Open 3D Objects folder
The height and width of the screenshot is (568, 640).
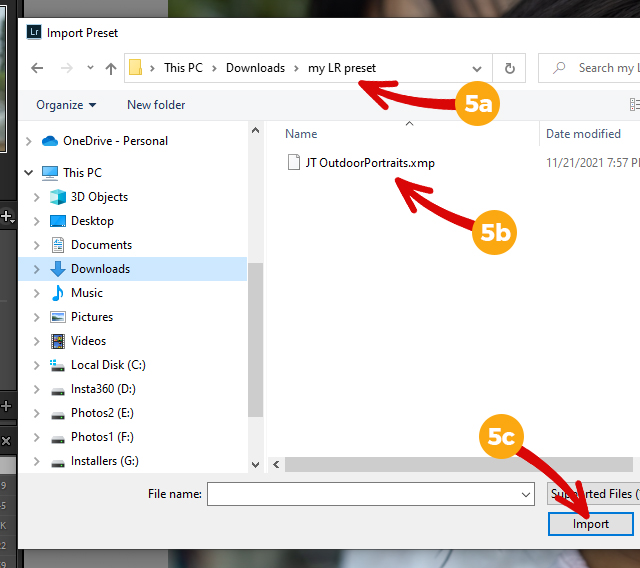tap(100, 197)
